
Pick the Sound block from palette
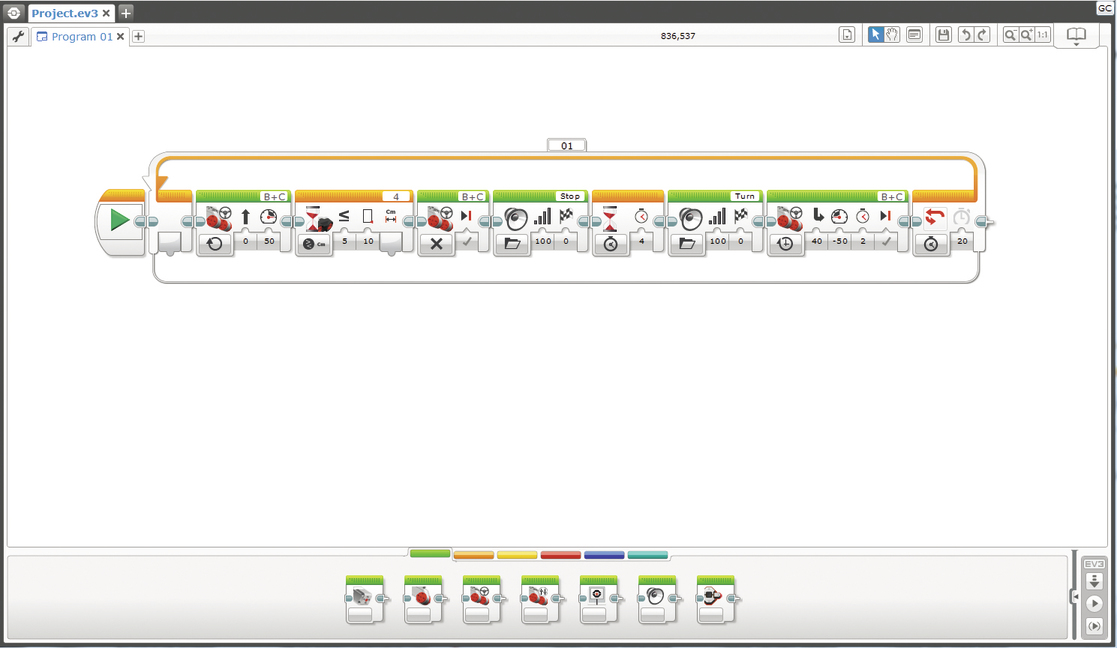pos(656,598)
